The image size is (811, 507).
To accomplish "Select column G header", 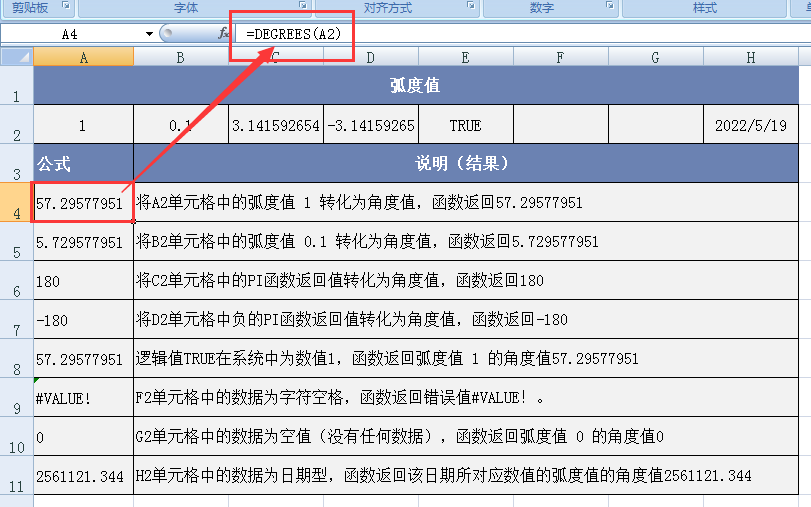I will (655, 57).
